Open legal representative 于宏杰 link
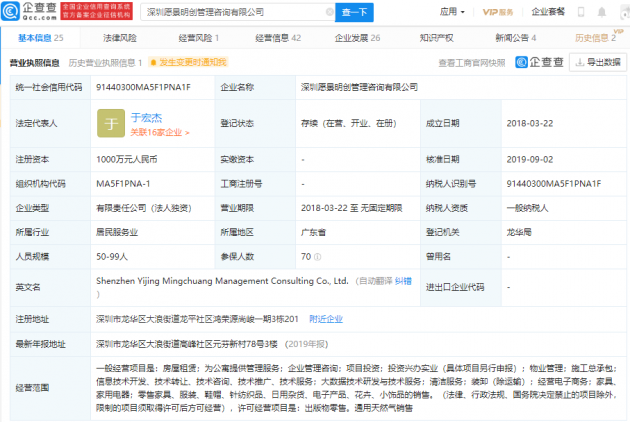The height and width of the screenshot is (422, 630). click(146, 117)
